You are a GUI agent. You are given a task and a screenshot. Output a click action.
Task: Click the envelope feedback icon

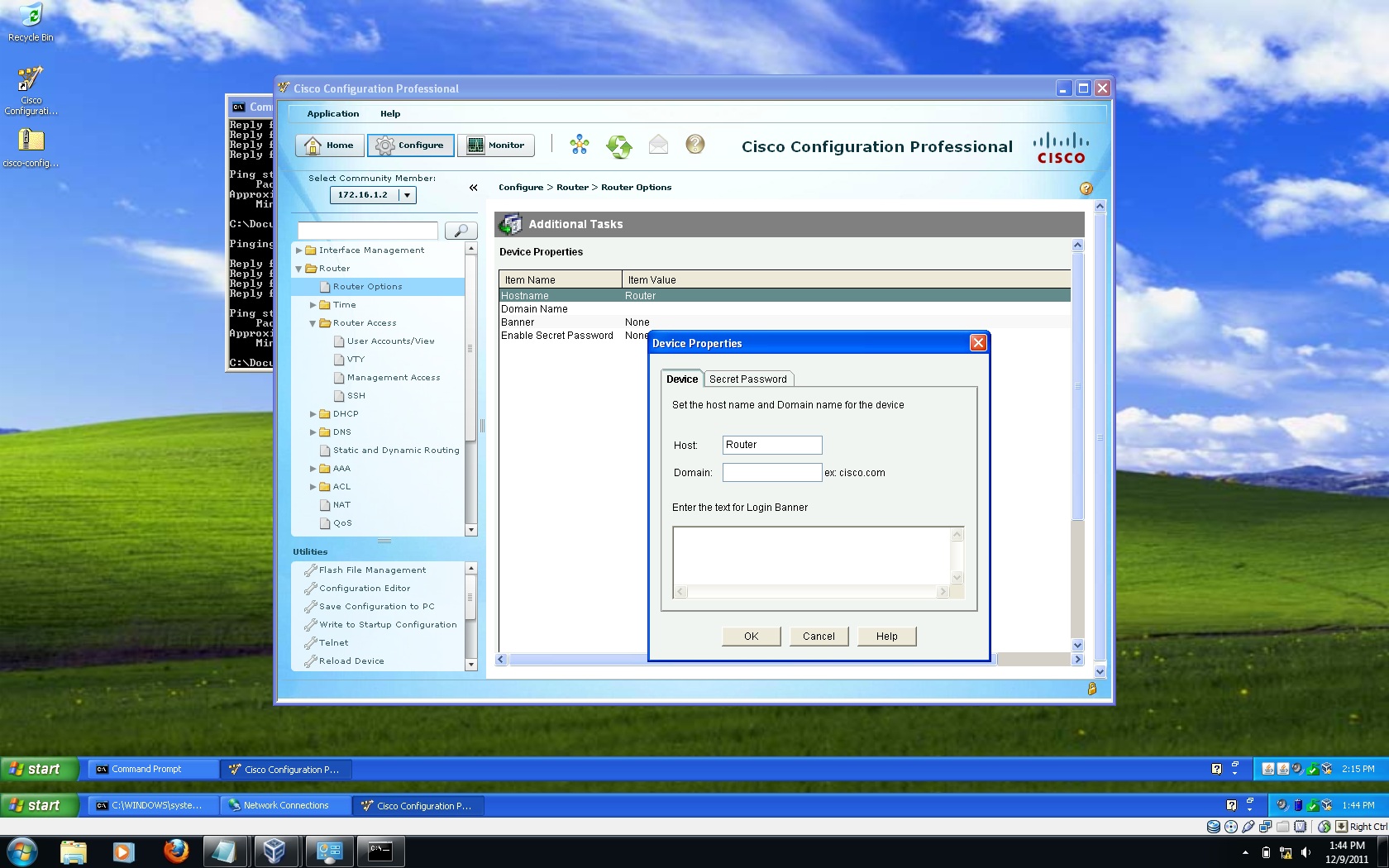click(658, 145)
